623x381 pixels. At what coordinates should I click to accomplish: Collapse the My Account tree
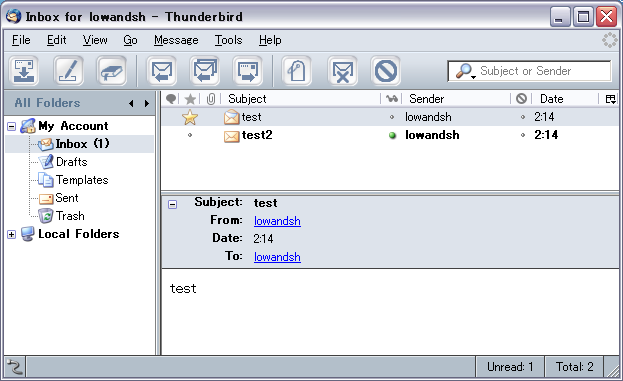(12, 127)
